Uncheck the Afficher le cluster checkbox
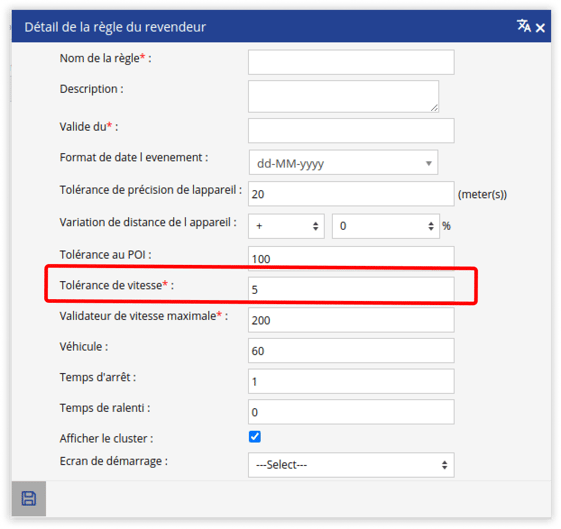The image size is (561, 529). [x=255, y=437]
